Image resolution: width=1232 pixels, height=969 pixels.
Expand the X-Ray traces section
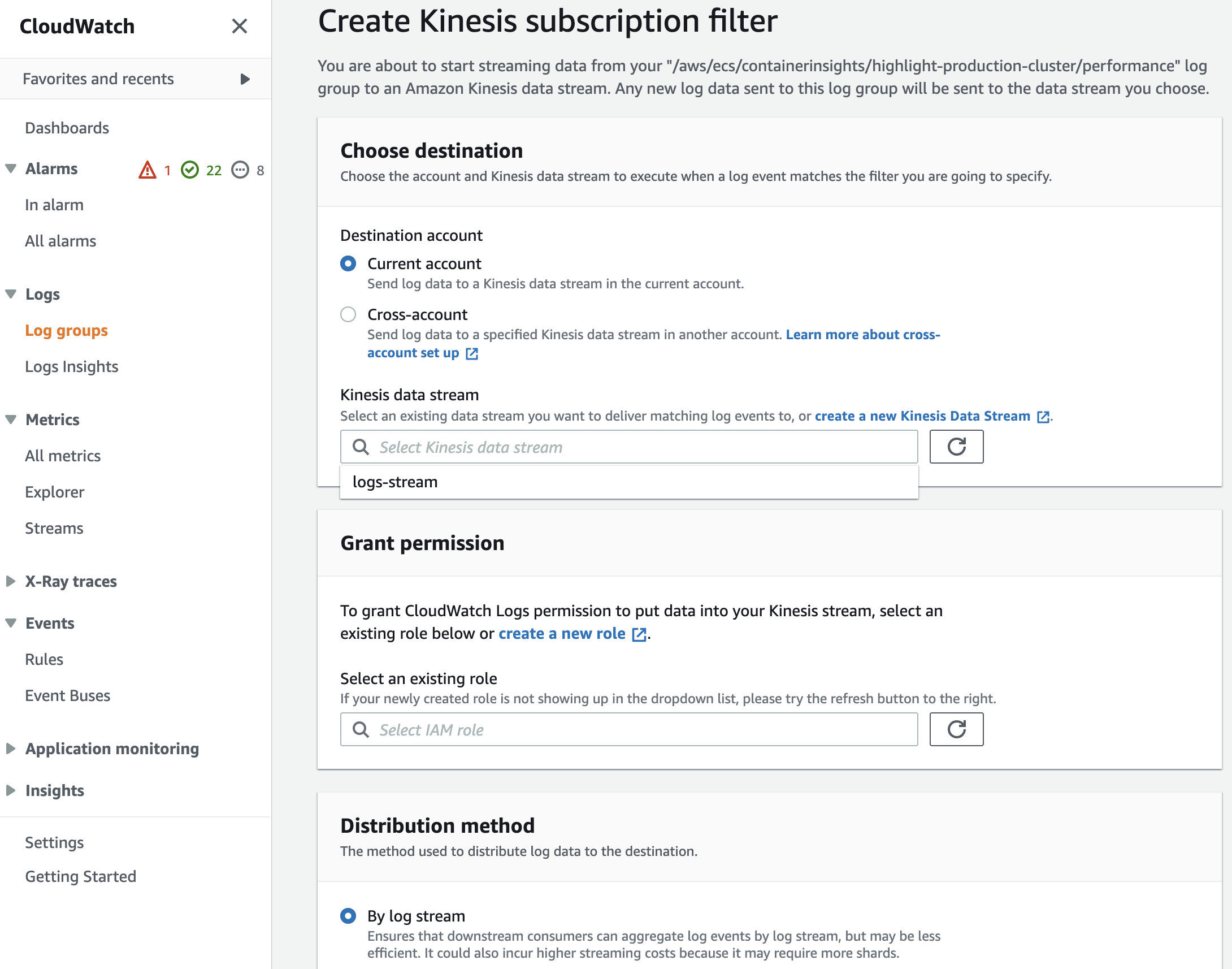(11, 582)
